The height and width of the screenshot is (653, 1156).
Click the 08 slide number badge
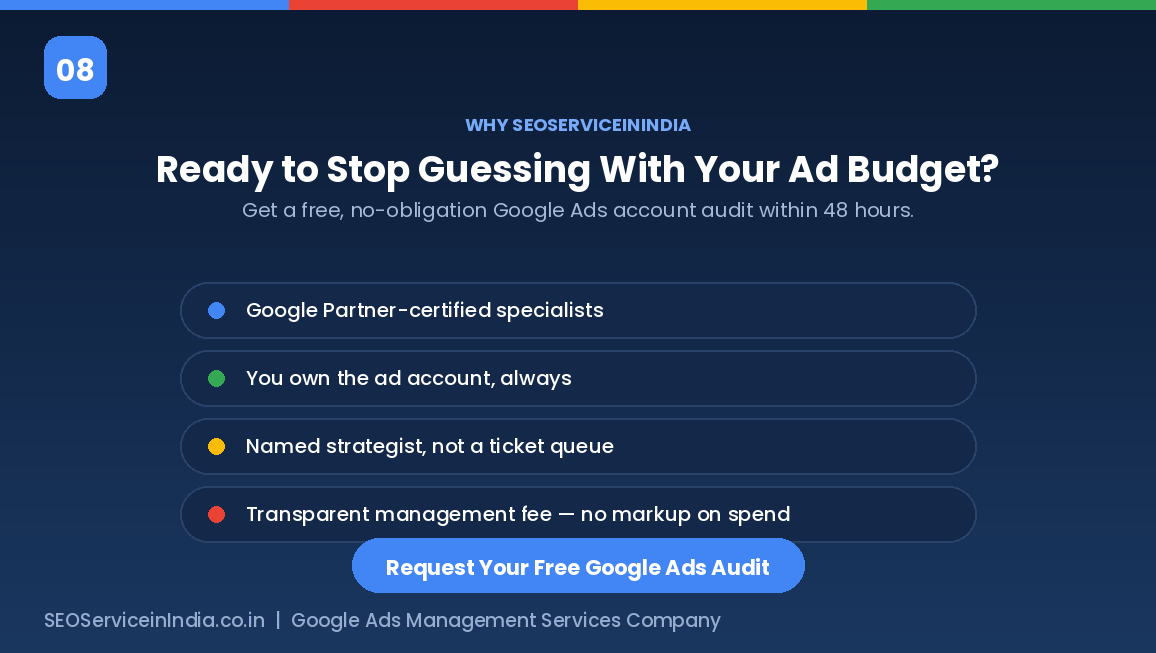tap(75, 68)
